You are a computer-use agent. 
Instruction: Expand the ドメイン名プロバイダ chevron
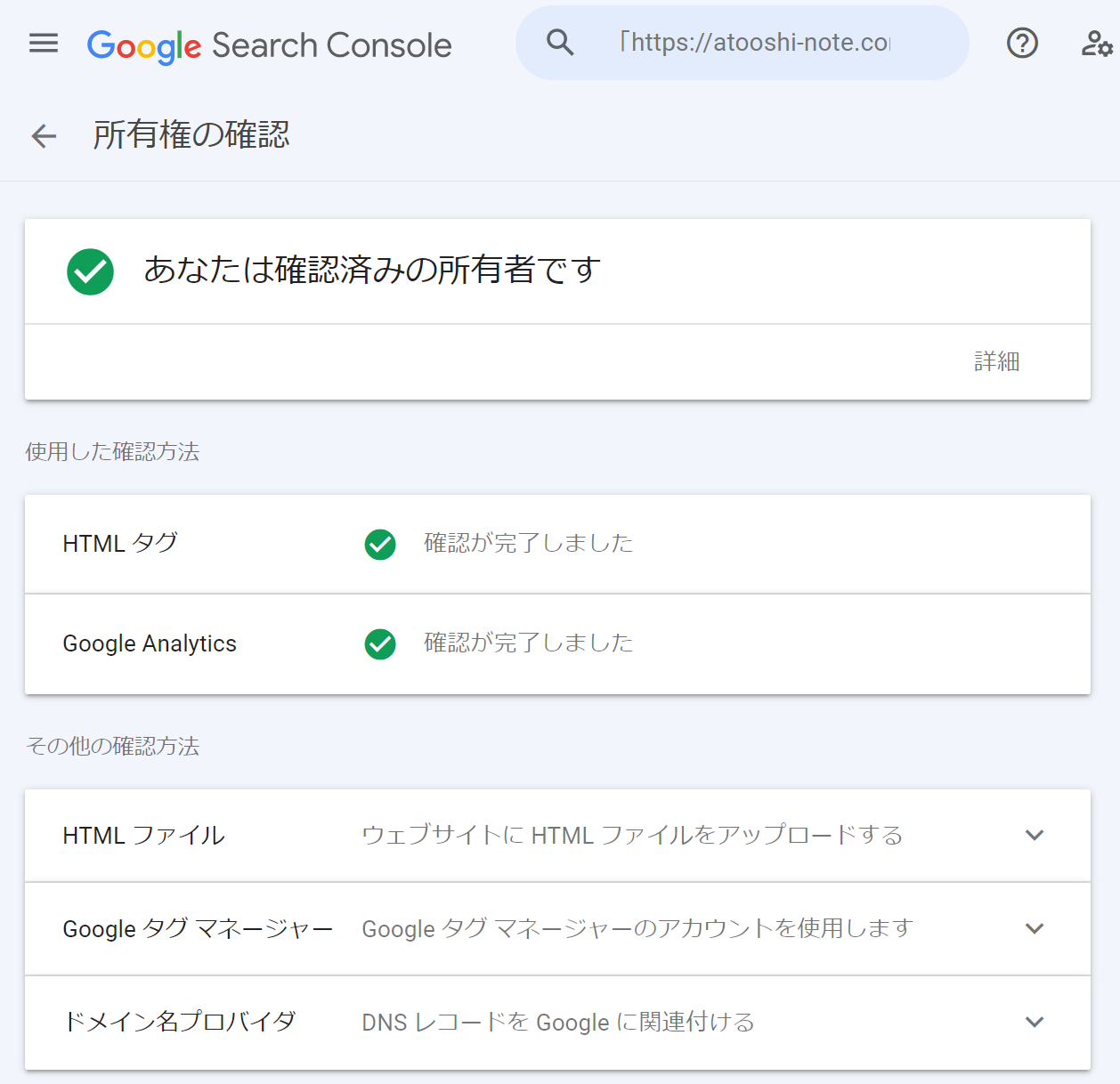[1034, 1022]
